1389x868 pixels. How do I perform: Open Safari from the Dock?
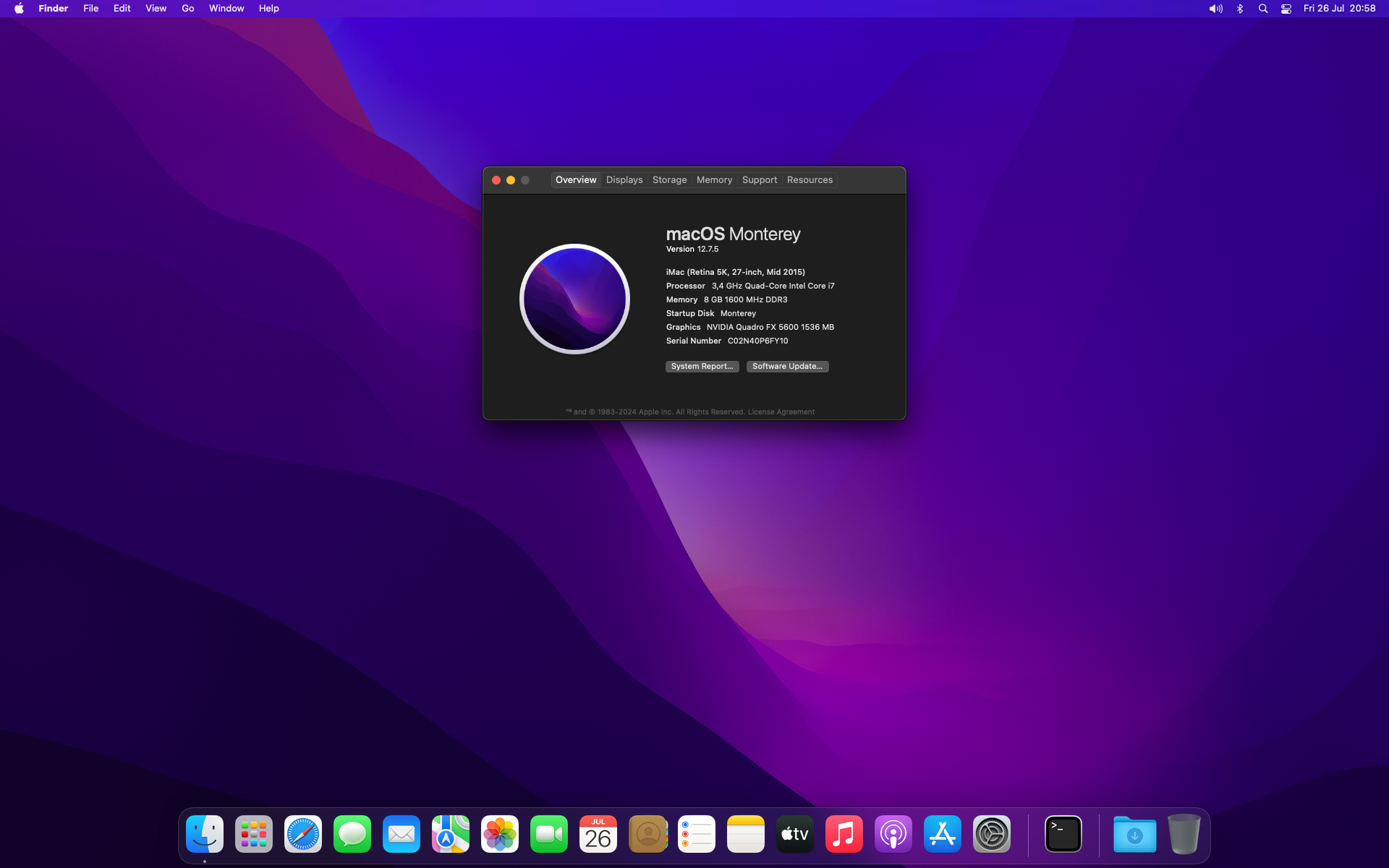[302, 835]
